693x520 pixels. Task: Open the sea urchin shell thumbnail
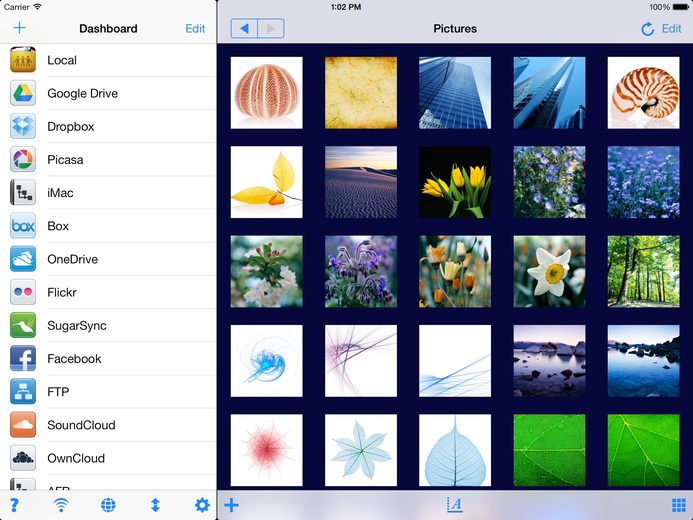[x=267, y=93]
